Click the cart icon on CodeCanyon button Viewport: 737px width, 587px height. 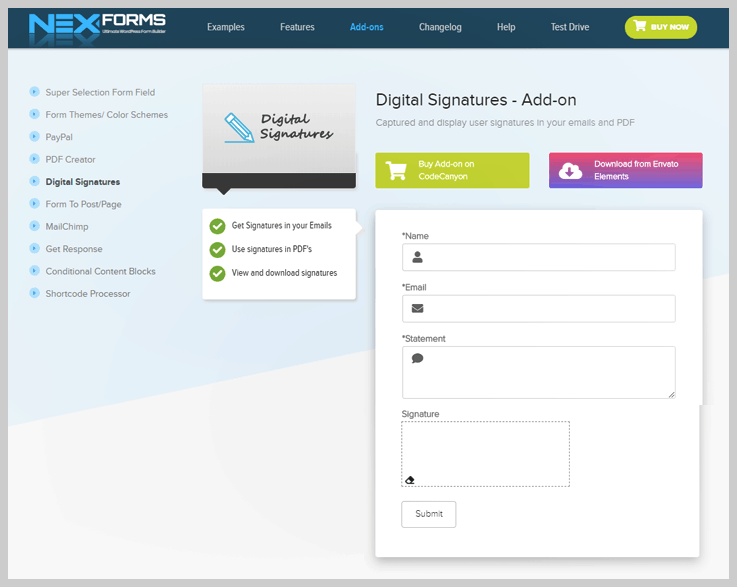pos(396,171)
